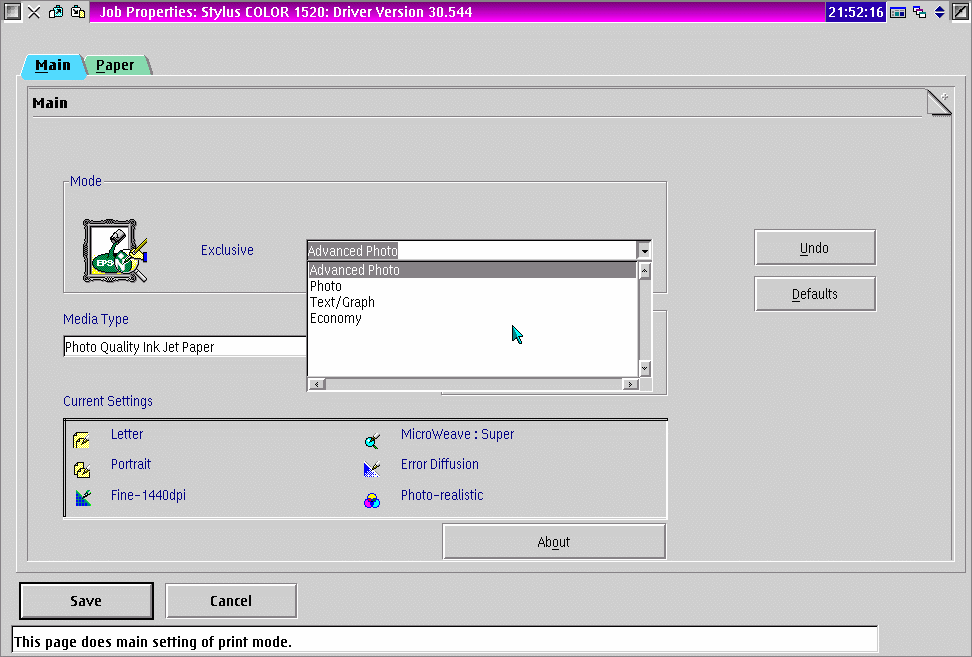Click the clock showing 21:52:16
972x657 pixels.
click(855, 12)
